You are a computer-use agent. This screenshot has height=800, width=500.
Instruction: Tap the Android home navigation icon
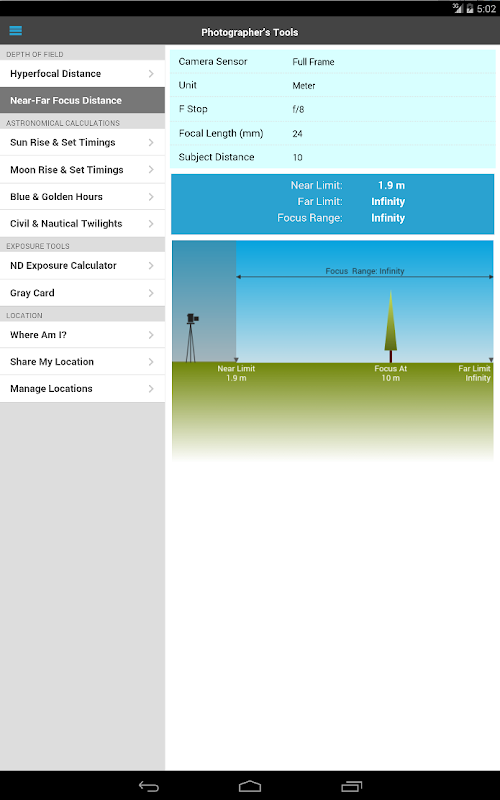pos(250,786)
